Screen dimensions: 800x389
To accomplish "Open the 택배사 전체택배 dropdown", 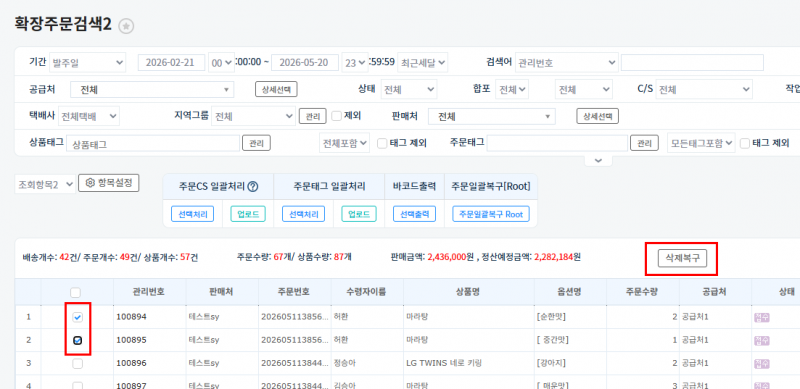I will coord(89,116).
